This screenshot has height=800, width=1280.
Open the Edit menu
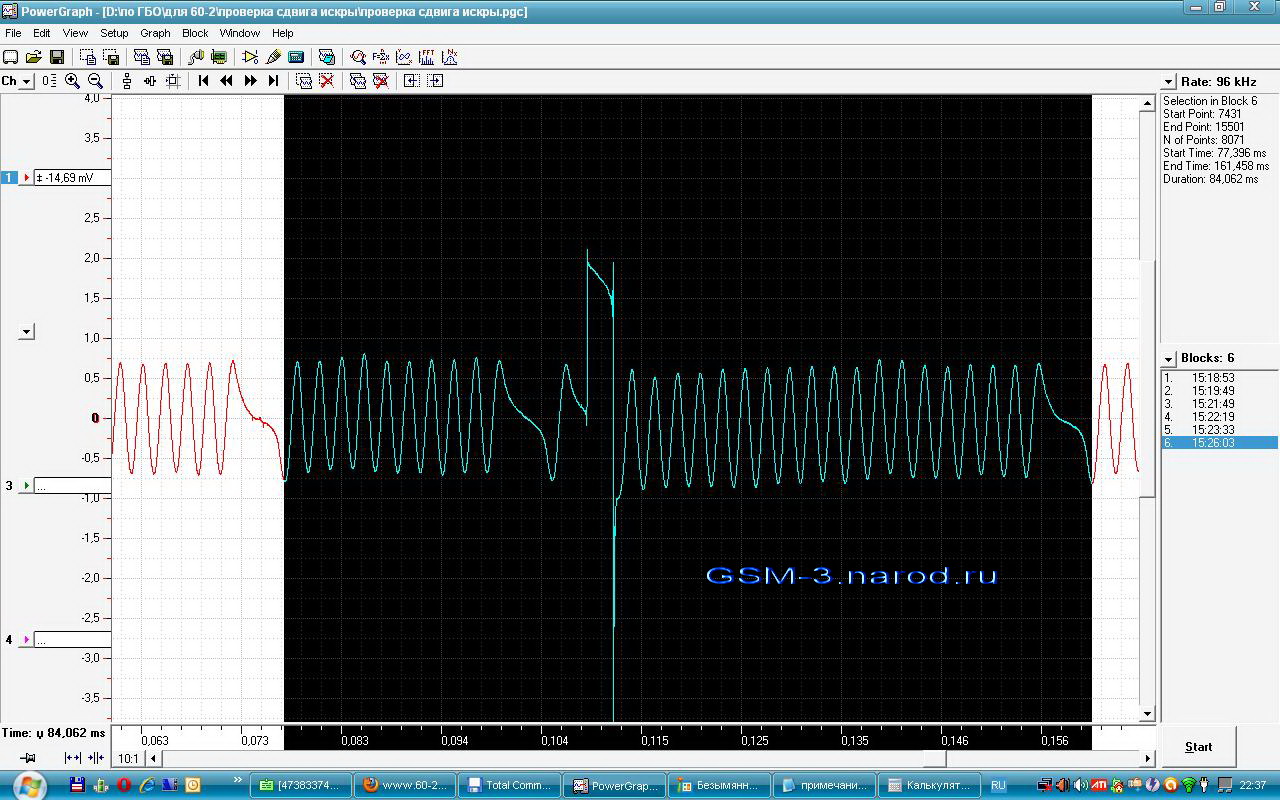coord(42,33)
